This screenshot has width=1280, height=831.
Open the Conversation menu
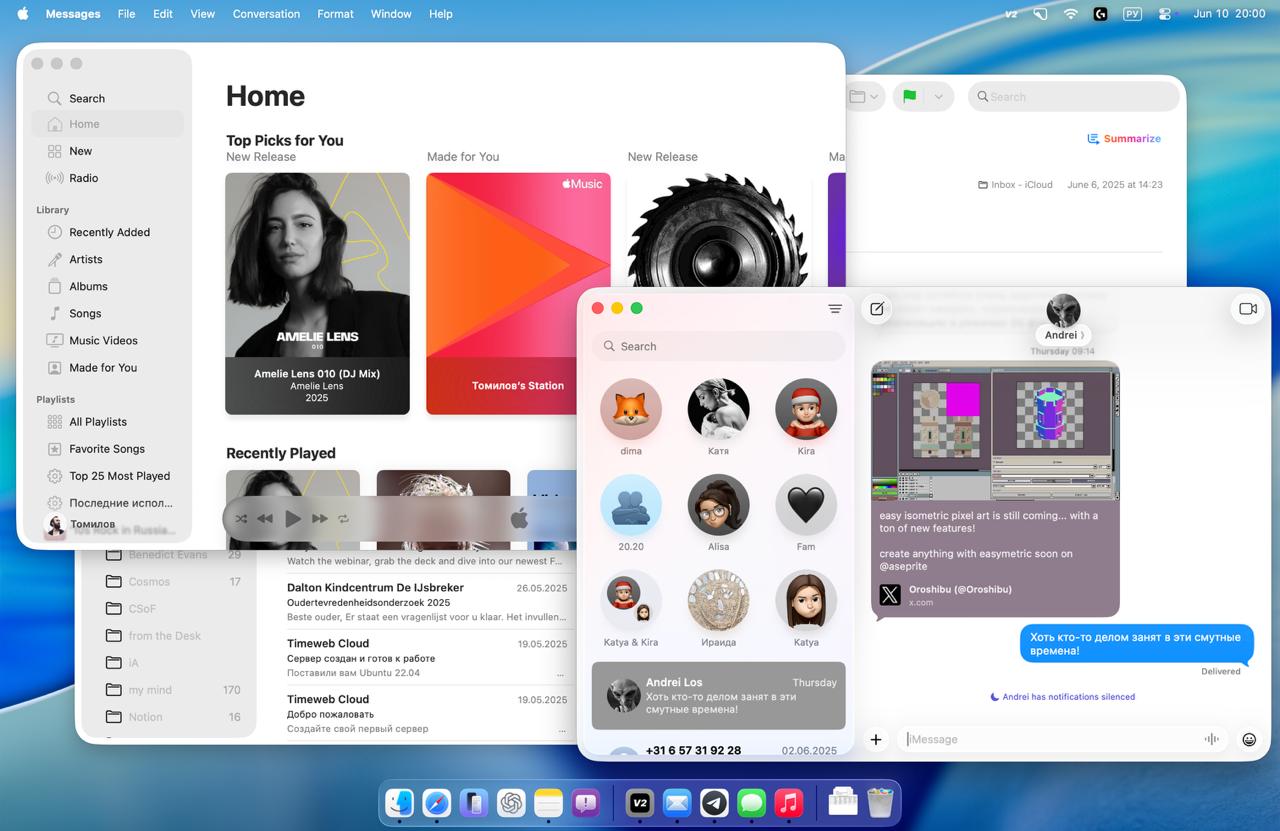coord(266,14)
